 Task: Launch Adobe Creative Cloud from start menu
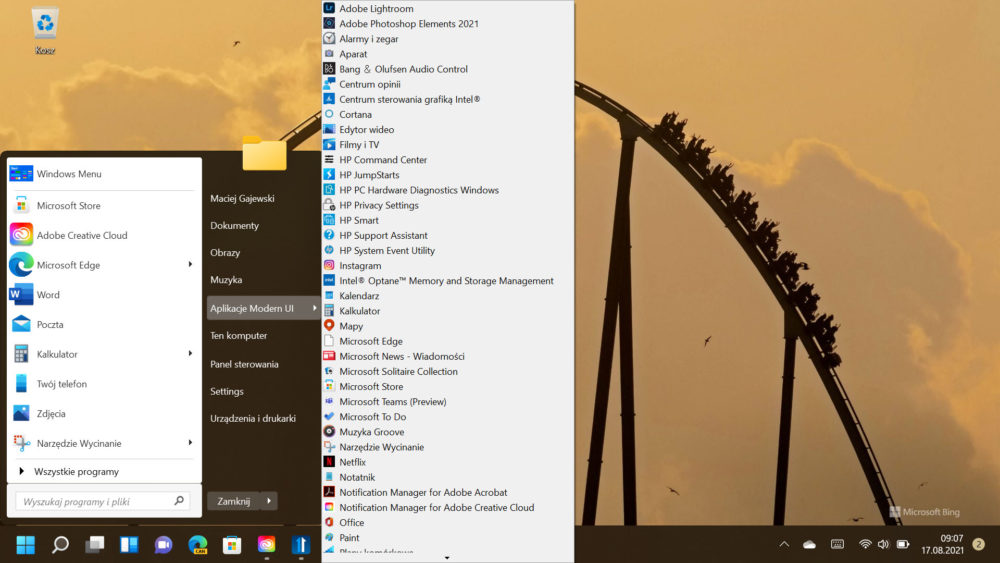coord(103,235)
